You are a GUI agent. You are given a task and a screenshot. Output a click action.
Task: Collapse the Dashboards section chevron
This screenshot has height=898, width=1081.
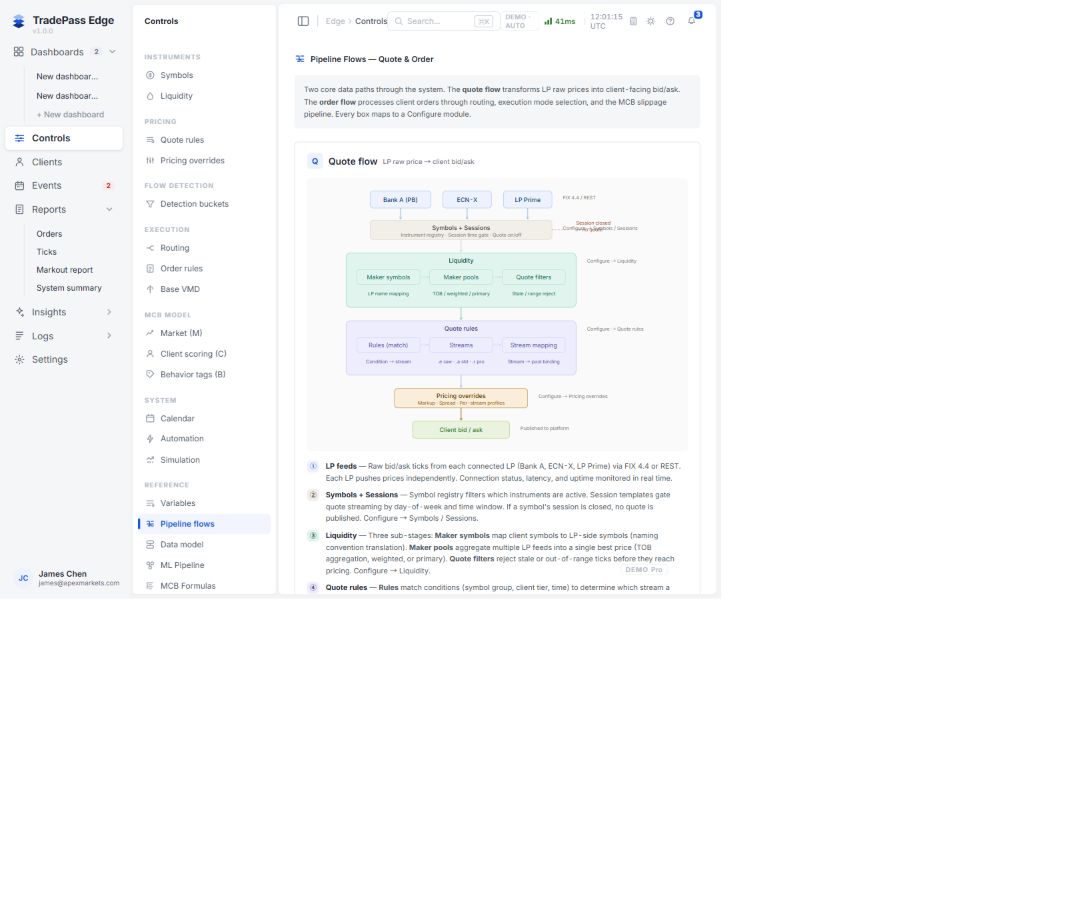[112, 52]
